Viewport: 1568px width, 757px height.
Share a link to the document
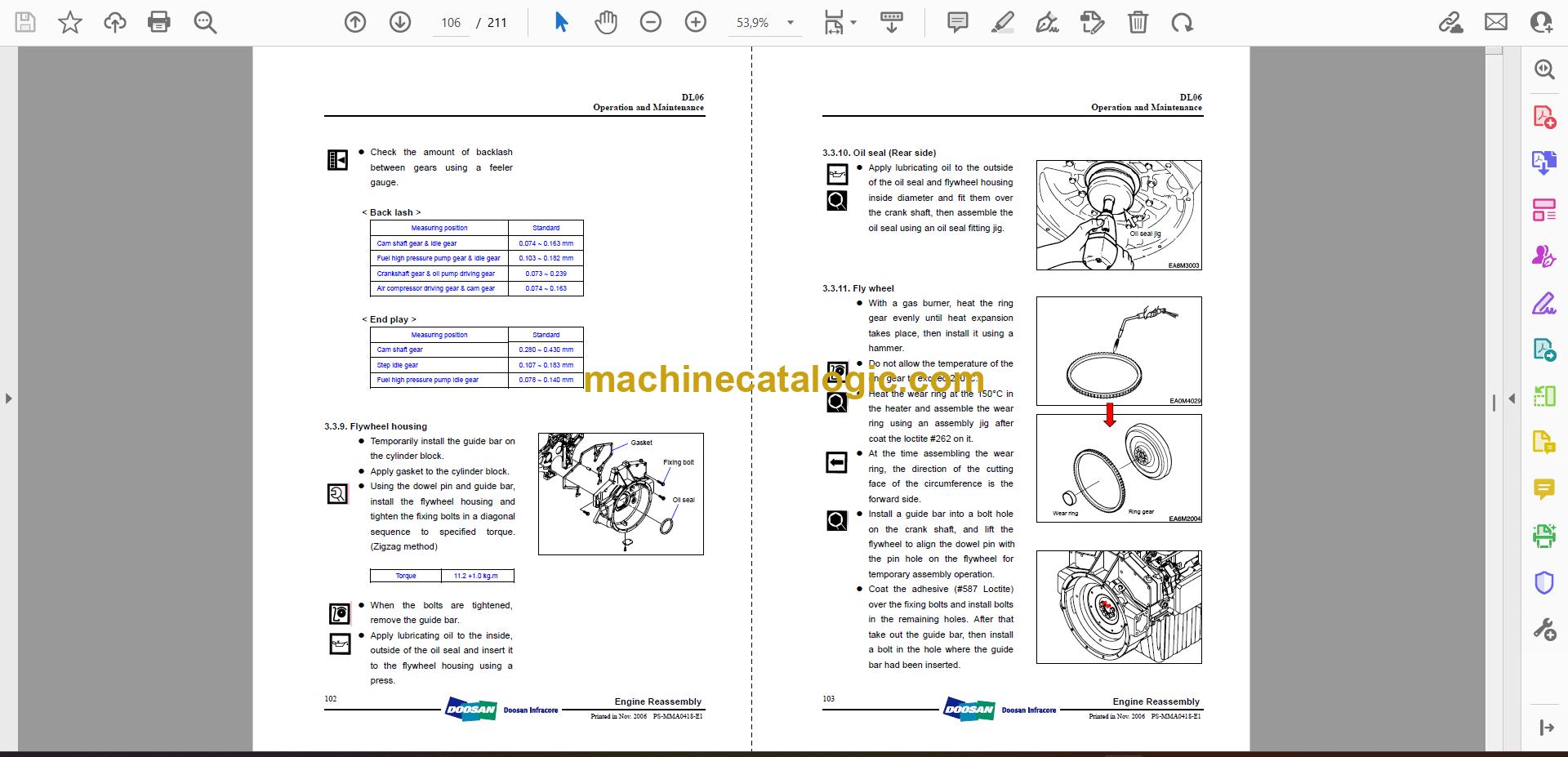coord(1451,22)
